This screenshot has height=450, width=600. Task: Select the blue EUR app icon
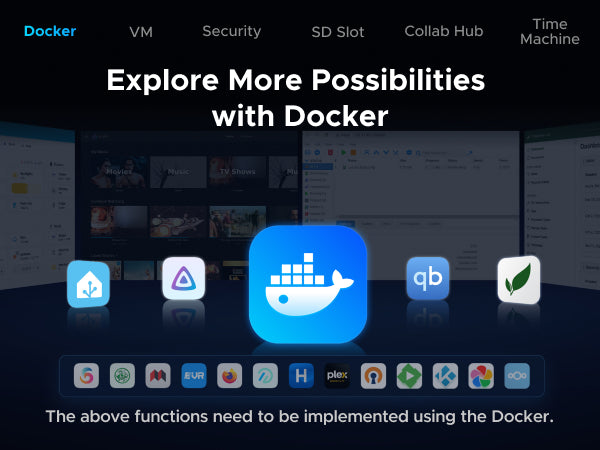pos(194,376)
